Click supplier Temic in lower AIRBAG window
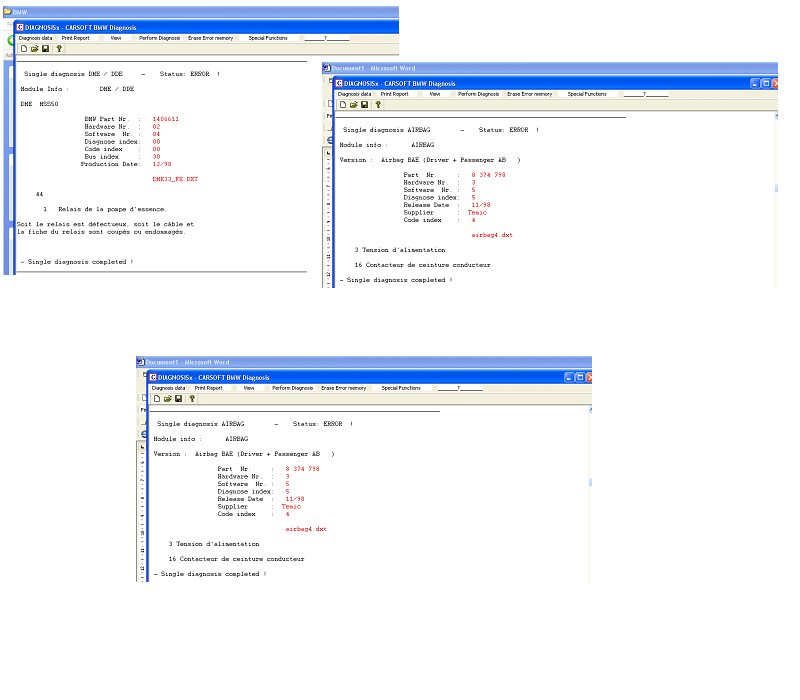Image resolution: width=800 pixels, height=700 pixels. pyautogui.click(x=291, y=507)
